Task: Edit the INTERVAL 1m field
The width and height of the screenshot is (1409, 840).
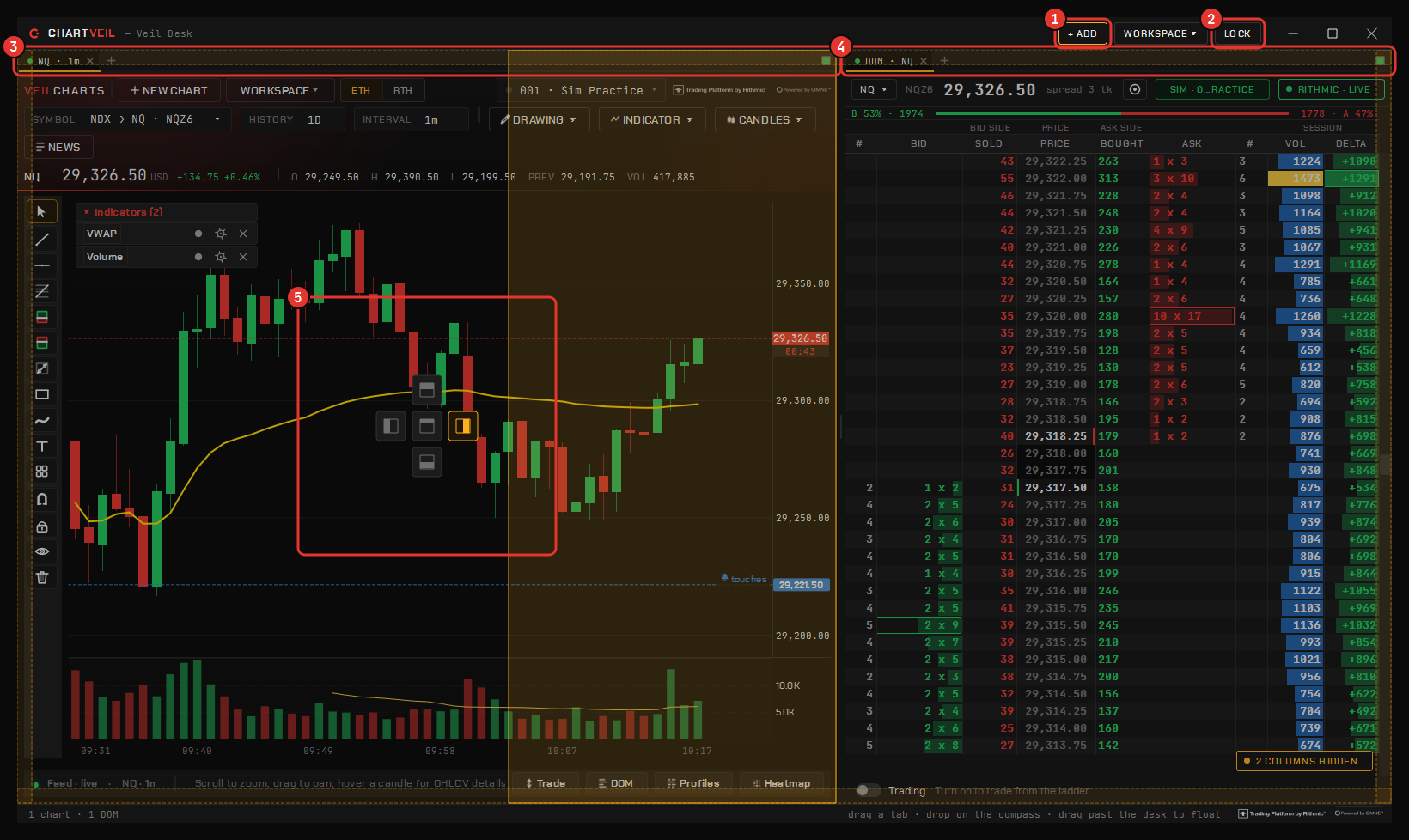Action: pos(411,119)
